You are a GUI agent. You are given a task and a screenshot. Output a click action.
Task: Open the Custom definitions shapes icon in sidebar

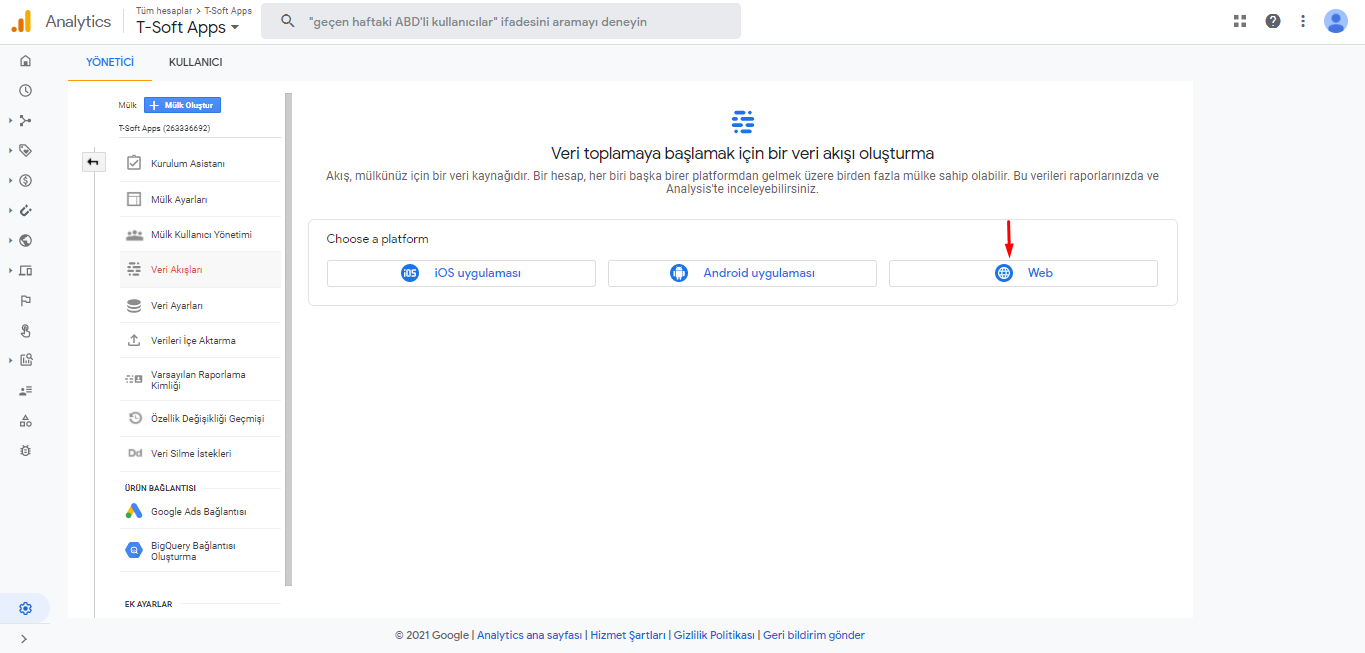[25, 420]
